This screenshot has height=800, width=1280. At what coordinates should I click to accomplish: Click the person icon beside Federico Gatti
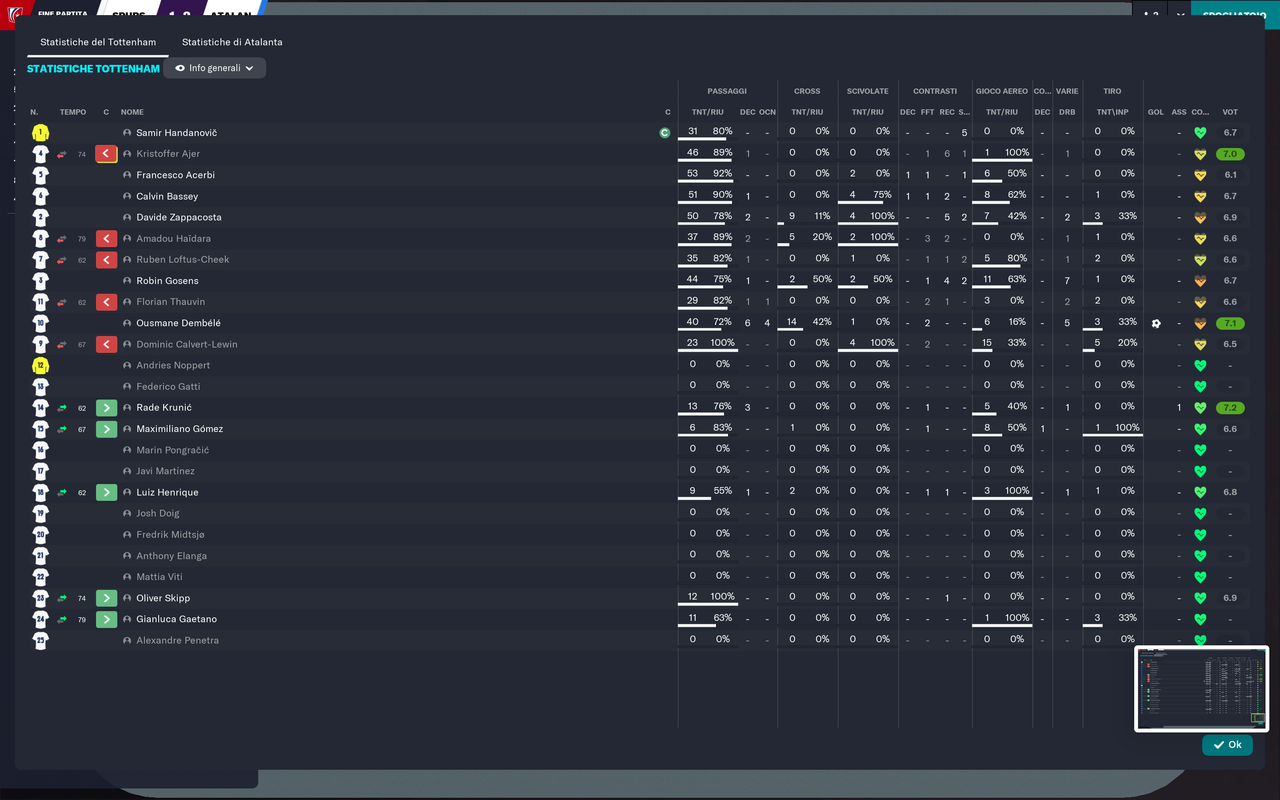tap(127, 387)
